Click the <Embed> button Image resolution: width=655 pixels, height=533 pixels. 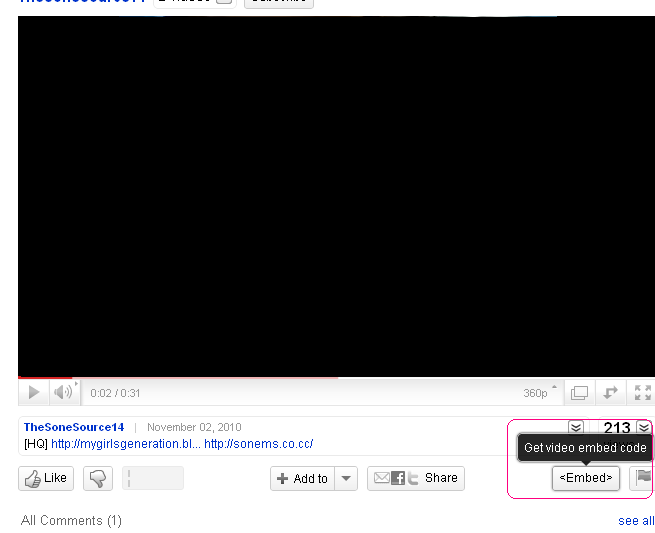click(586, 478)
